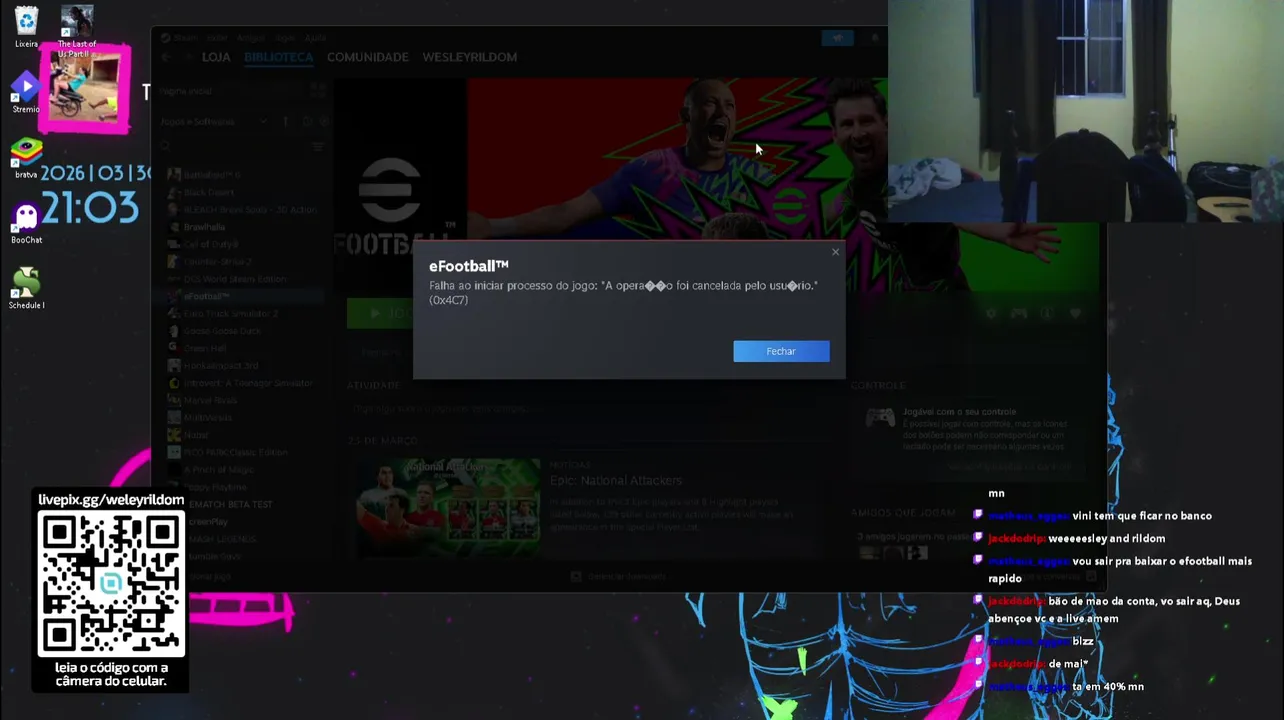Open the COMUNIDADE tab
This screenshot has height=720, width=1284.
click(x=367, y=57)
